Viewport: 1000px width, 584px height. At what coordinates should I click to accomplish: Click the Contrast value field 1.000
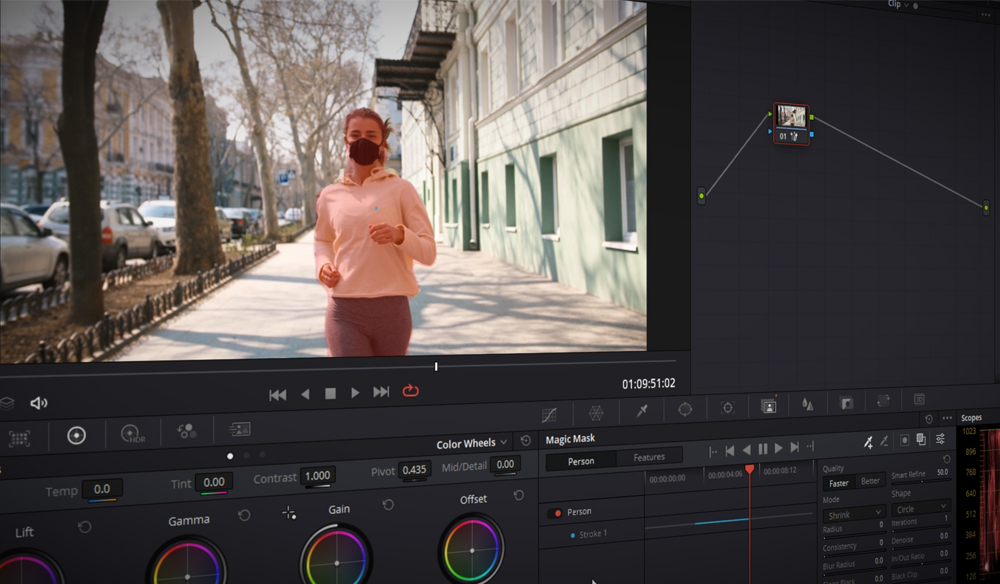(x=318, y=476)
